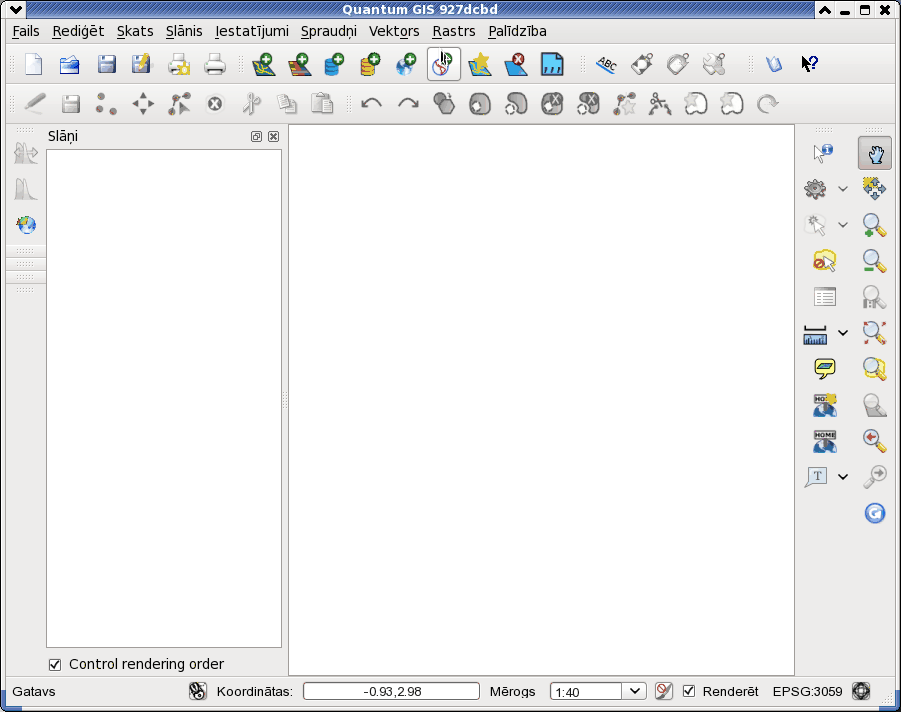
Task: Create a new project with blank page icon
Action: (x=34, y=64)
